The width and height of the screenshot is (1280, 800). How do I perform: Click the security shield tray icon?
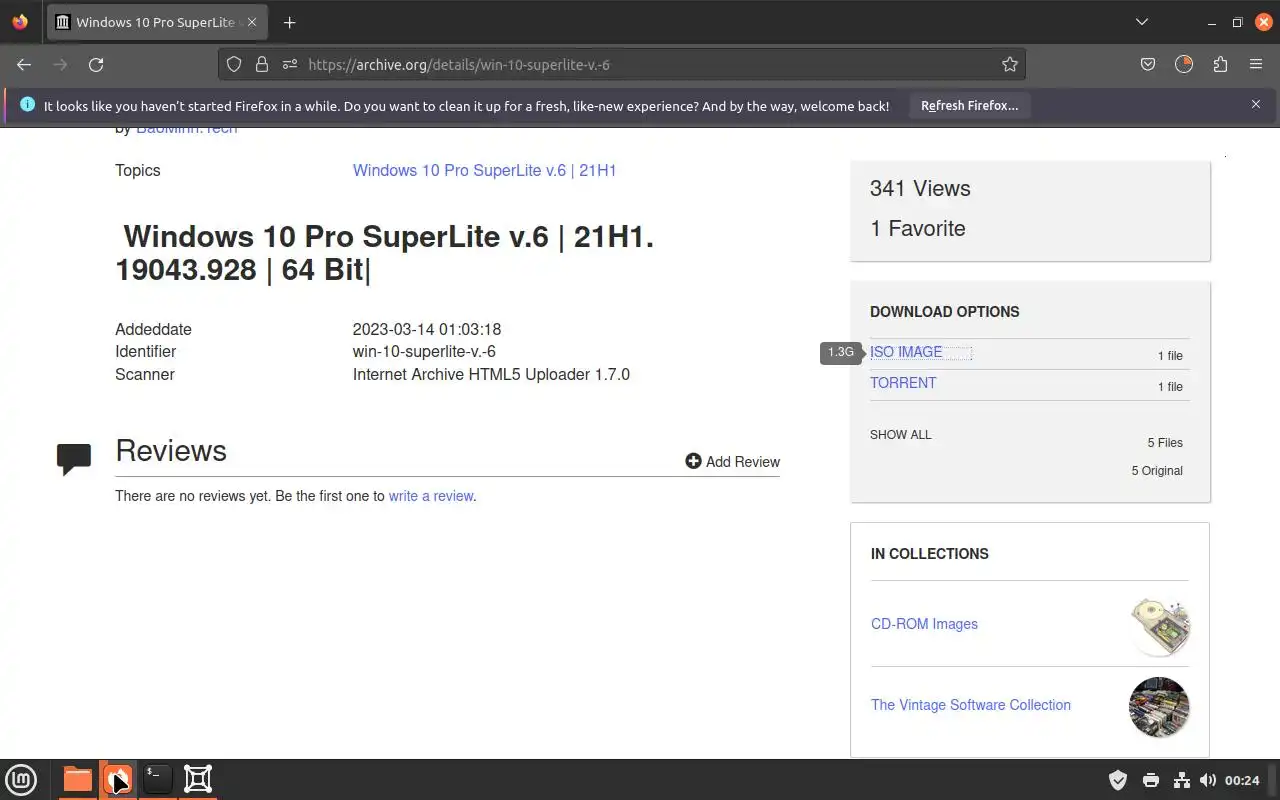pyautogui.click(x=1118, y=780)
